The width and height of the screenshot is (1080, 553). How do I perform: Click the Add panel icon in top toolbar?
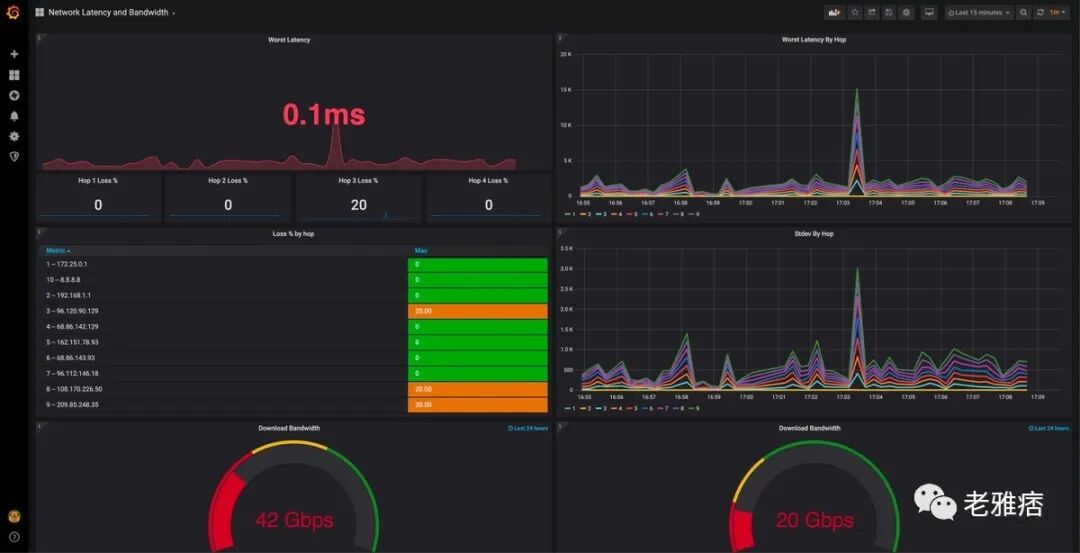click(x=835, y=12)
